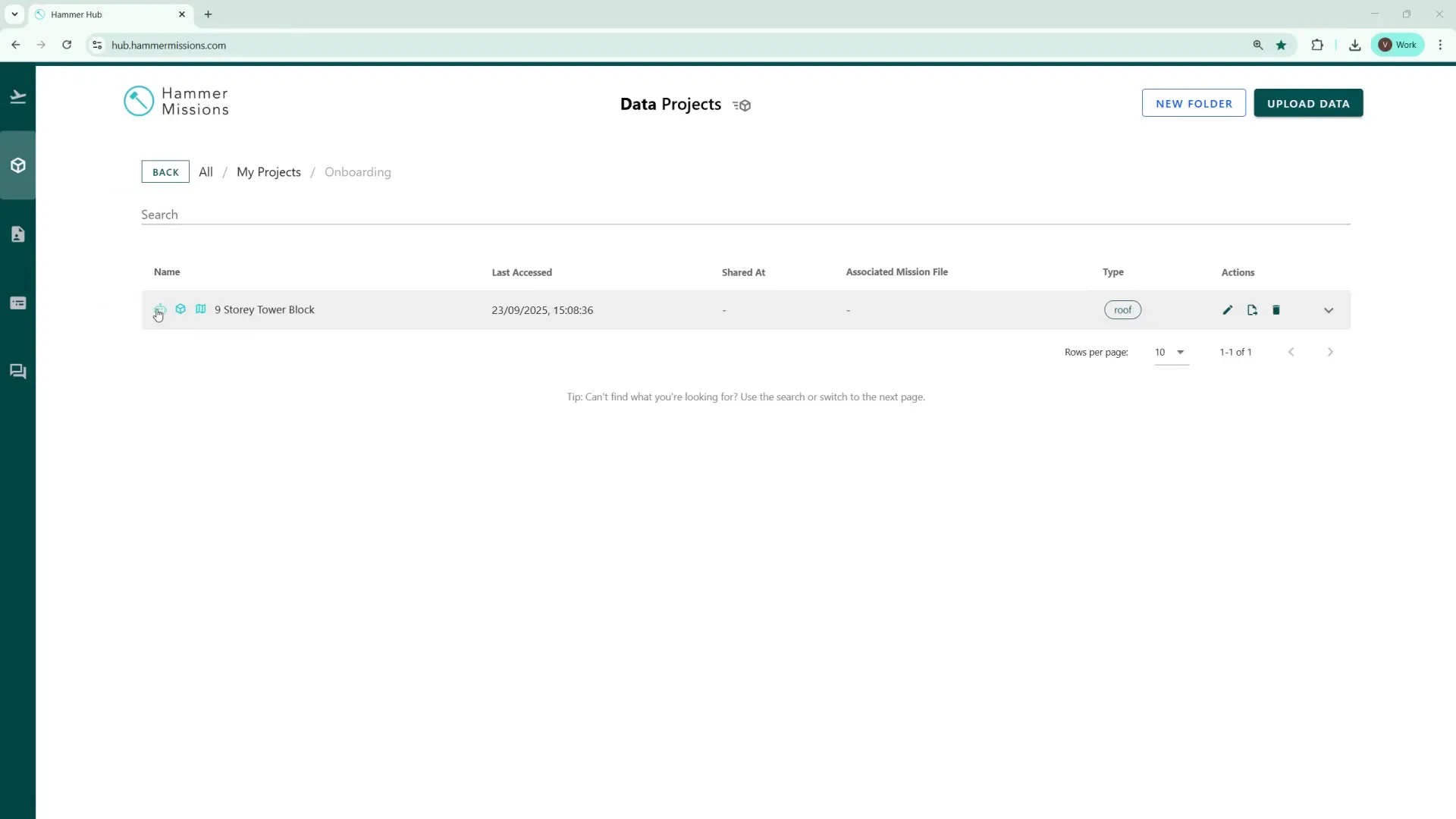Expand the 9 Storey Tower Block row
Screen dimensions: 1456x819
[1329, 311]
